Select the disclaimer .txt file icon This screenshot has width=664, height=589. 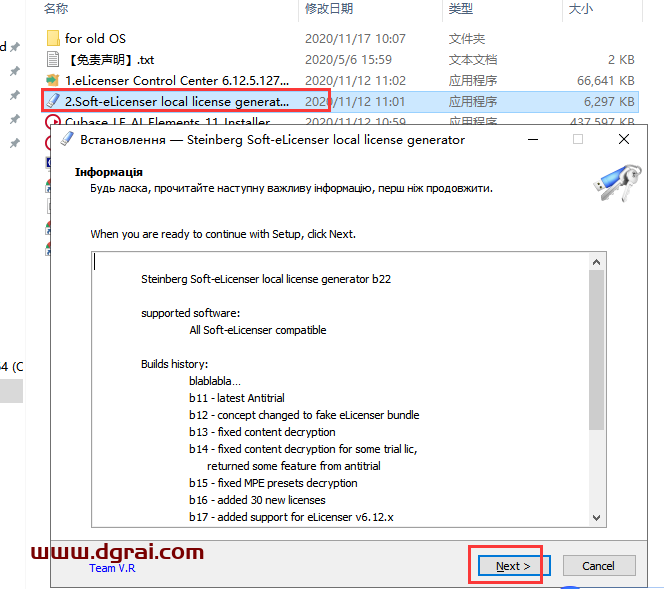tap(53, 59)
